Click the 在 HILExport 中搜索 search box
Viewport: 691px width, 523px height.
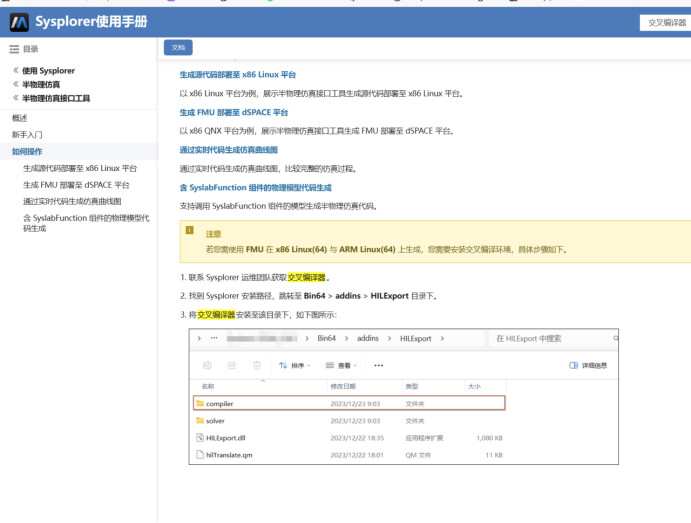coord(553,338)
